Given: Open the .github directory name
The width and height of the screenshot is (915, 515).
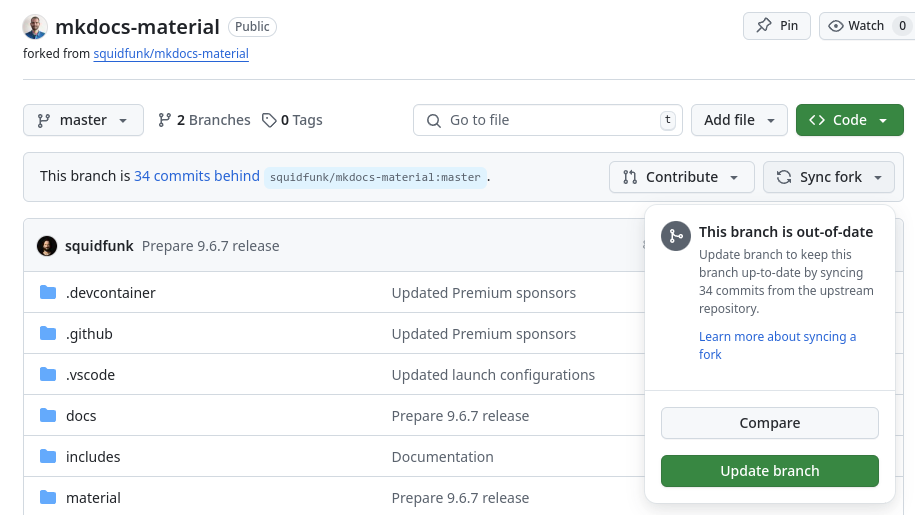Looking at the screenshot, I should pyautogui.click(x=89, y=334).
